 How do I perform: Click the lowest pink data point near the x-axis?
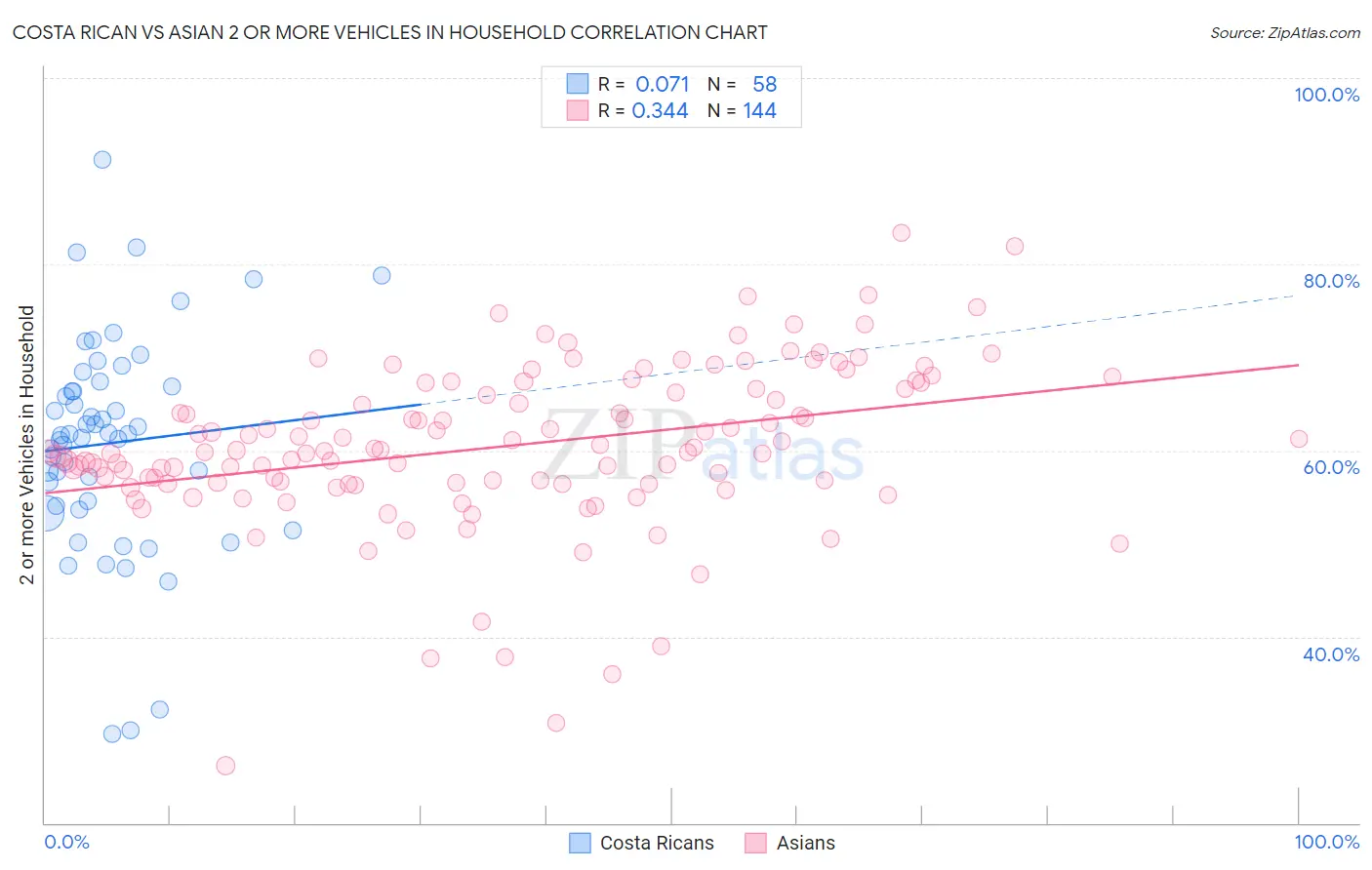[225, 766]
